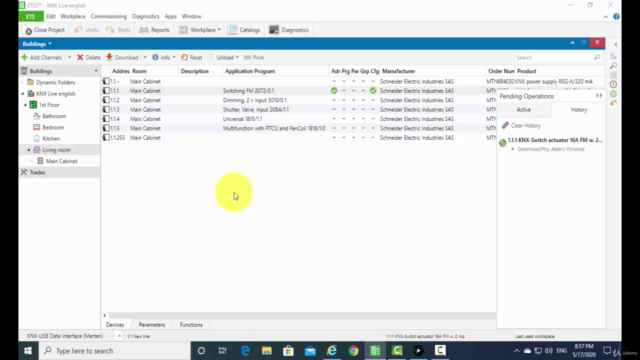Open the Catalogs panel
The height and width of the screenshot is (360, 640).
coord(244,30)
